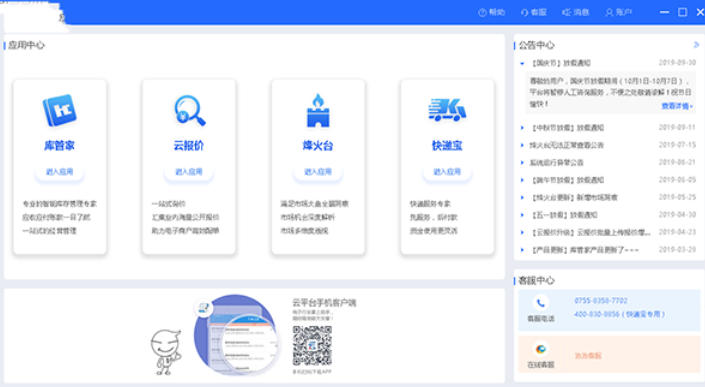
Task: Click the orange online support link
Action: click(x=588, y=356)
